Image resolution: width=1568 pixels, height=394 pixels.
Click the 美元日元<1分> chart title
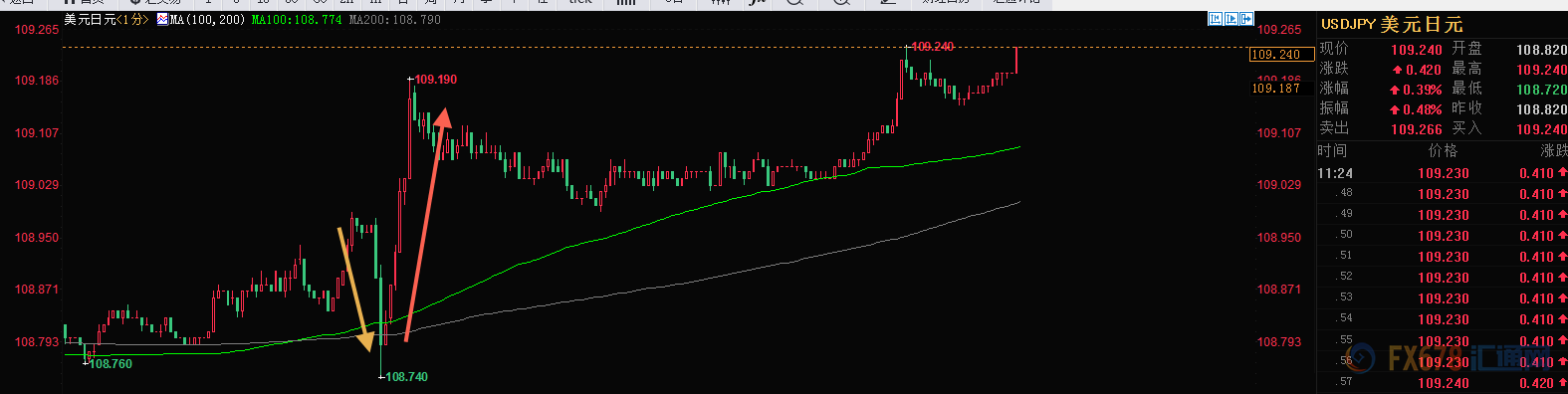pyautogui.click(x=107, y=19)
